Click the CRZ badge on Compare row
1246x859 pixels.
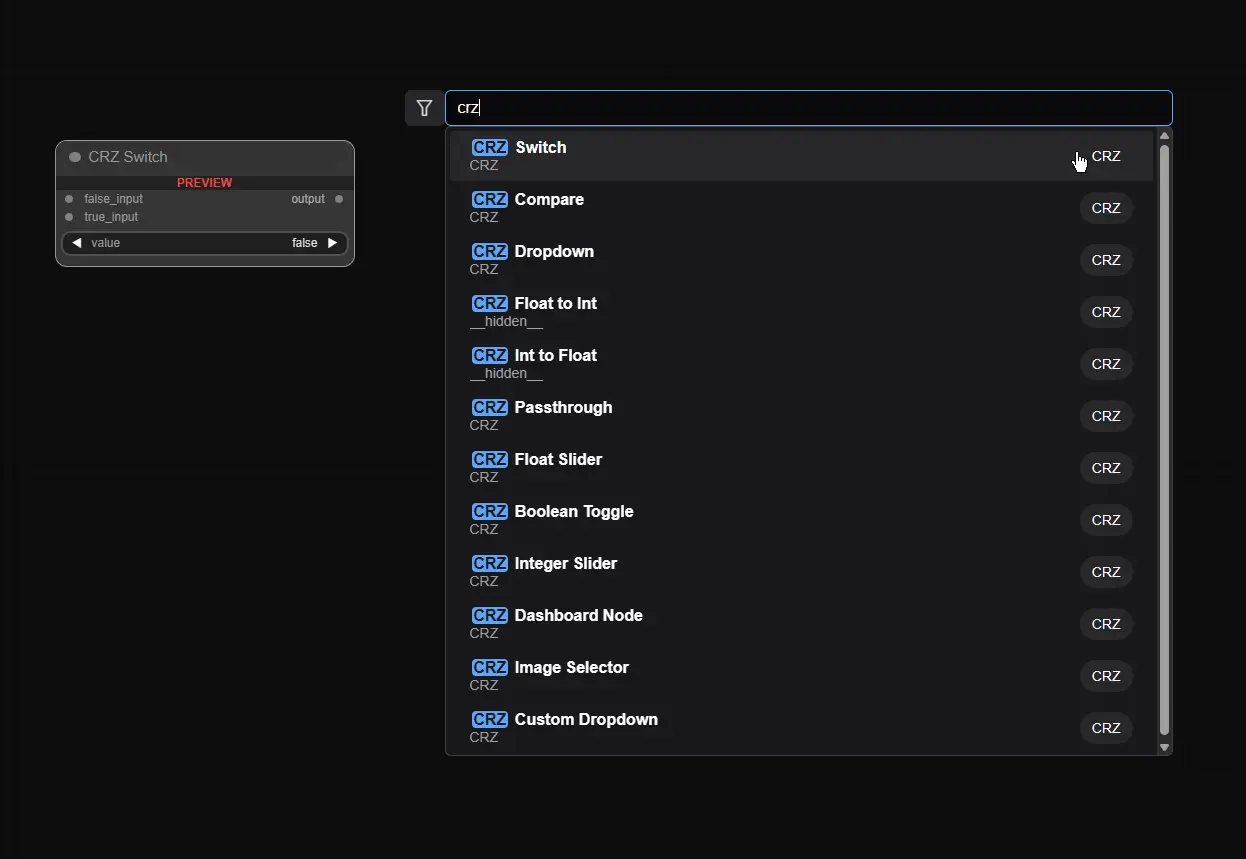click(x=1105, y=208)
